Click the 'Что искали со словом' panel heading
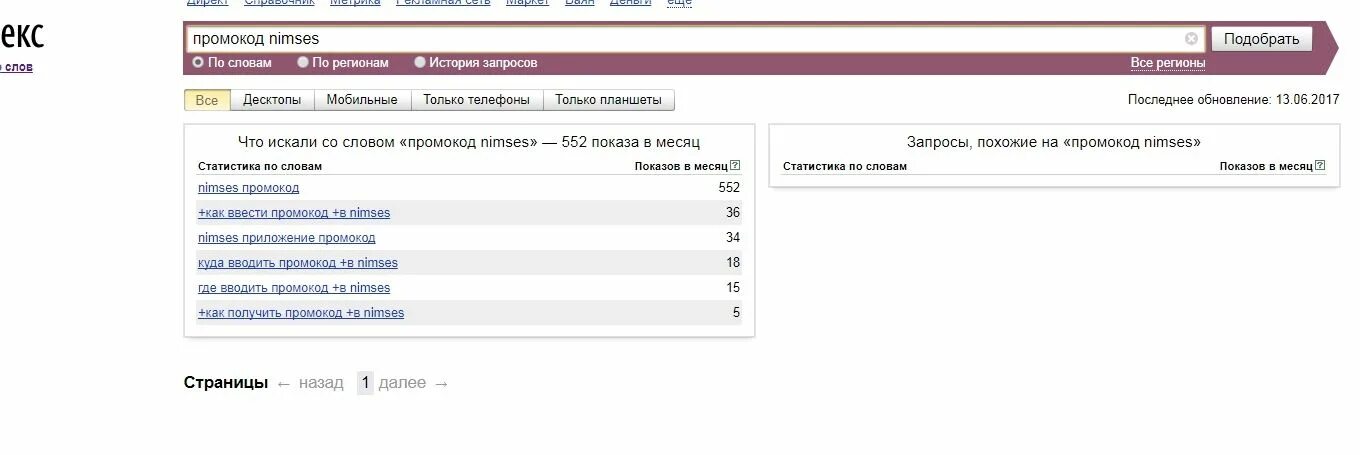Viewport: 1360px width, 455px height. click(469, 142)
